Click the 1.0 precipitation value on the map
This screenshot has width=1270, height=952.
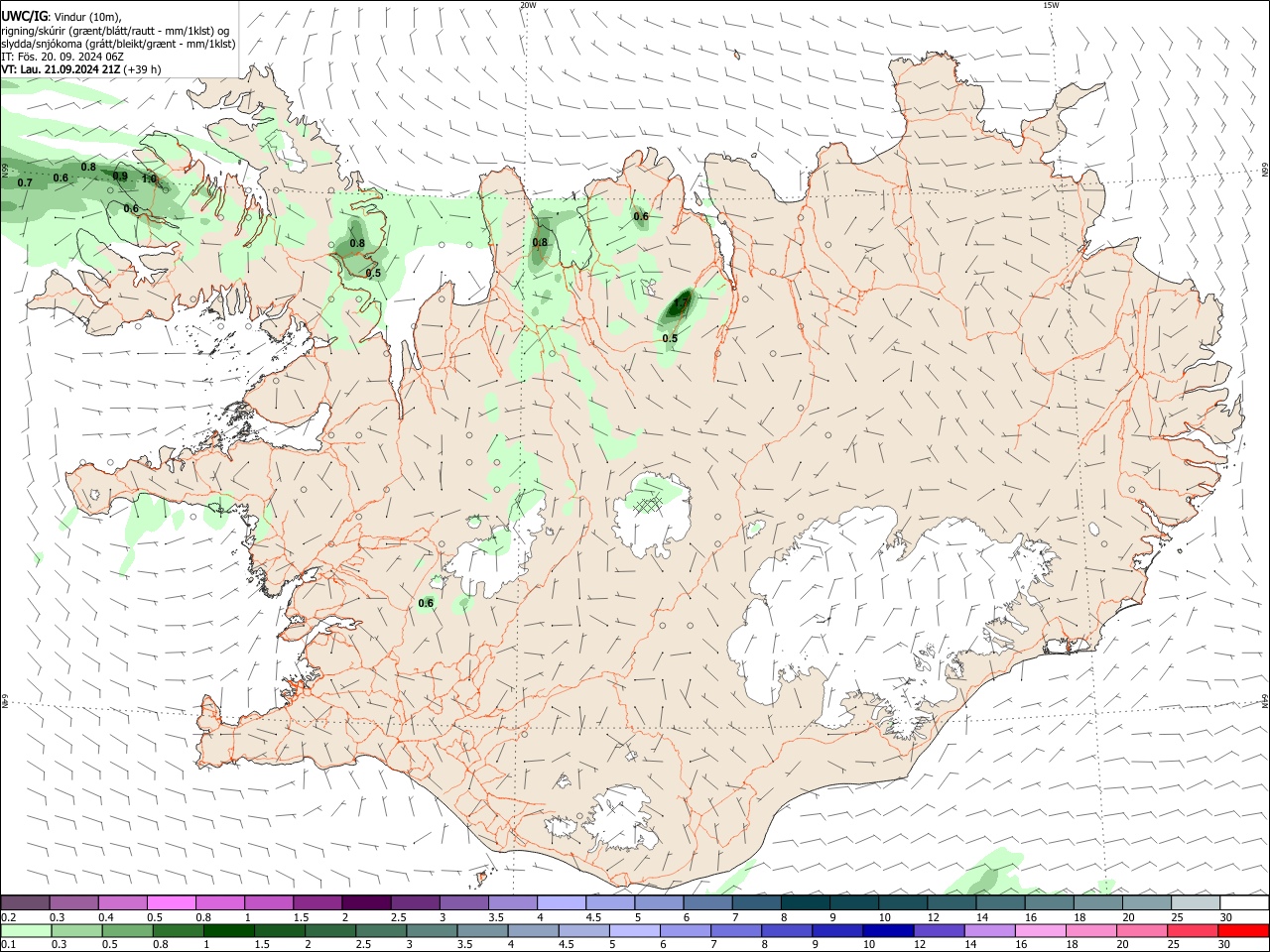tap(149, 179)
